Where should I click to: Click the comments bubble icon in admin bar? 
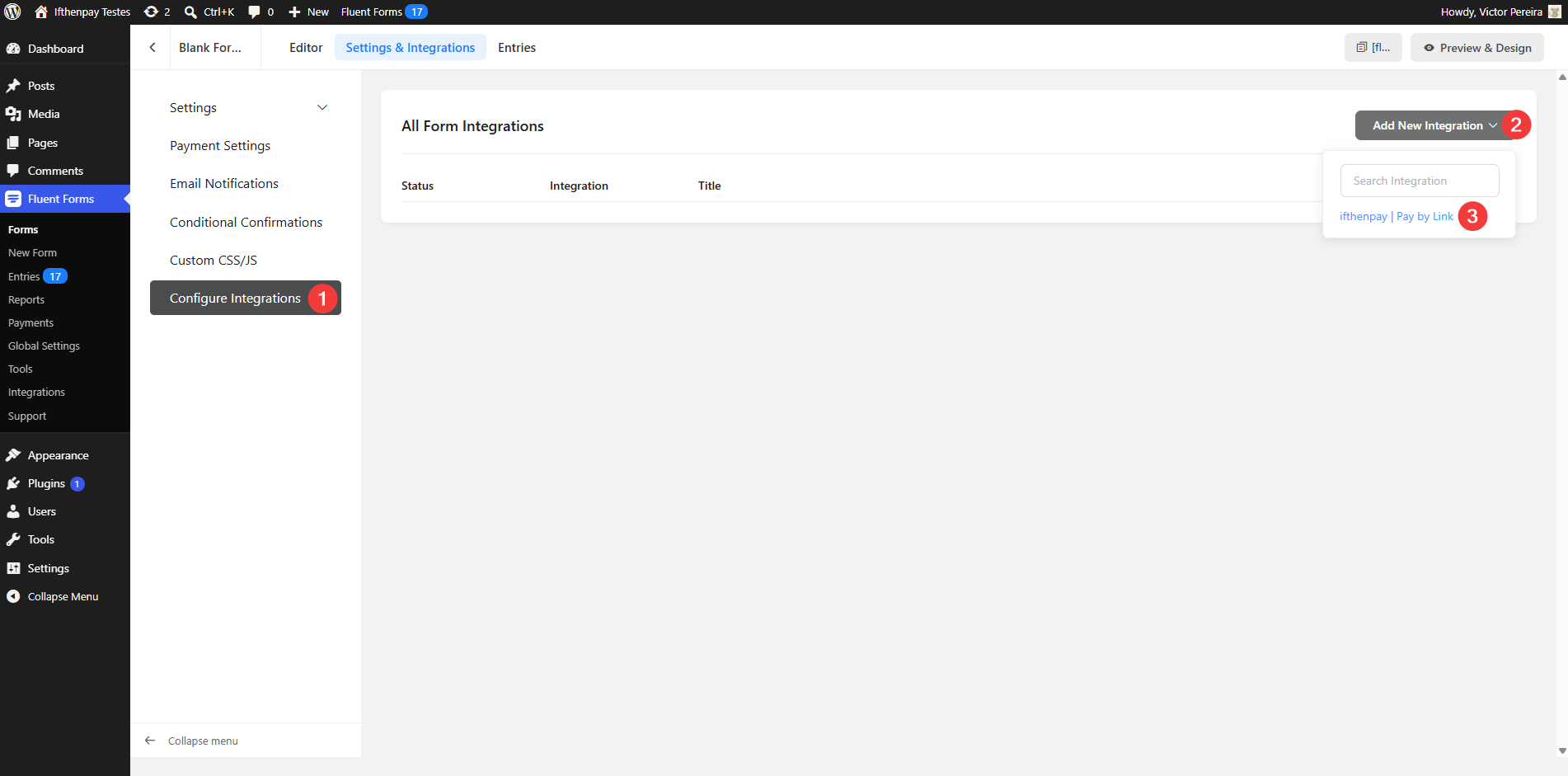254,12
